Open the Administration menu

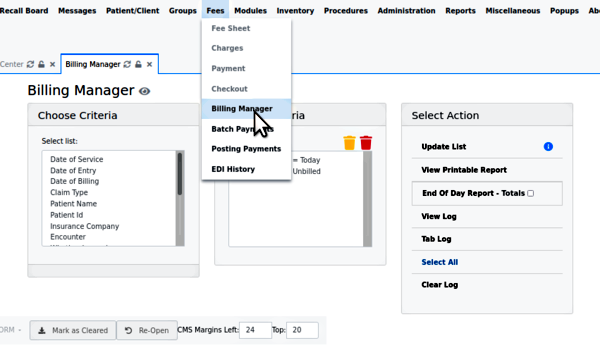406,11
